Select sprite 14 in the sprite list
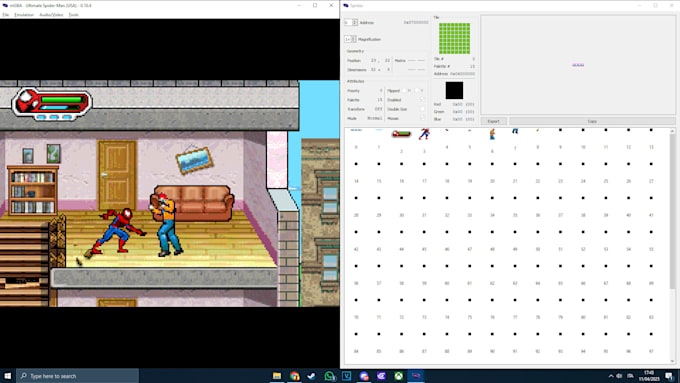The width and height of the screenshot is (680, 383). (x=356, y=173)
